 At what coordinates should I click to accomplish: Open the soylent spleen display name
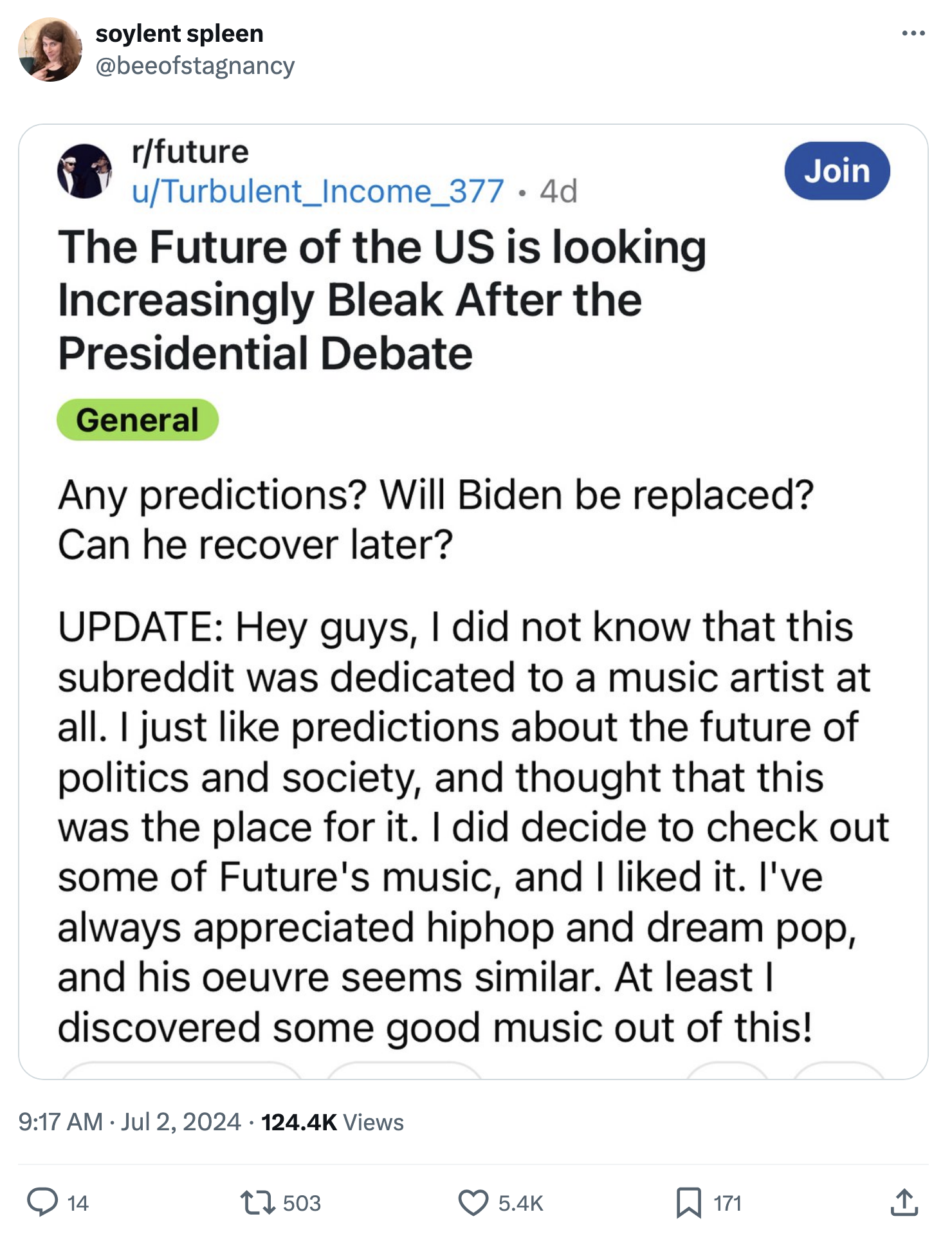(179, 33)
